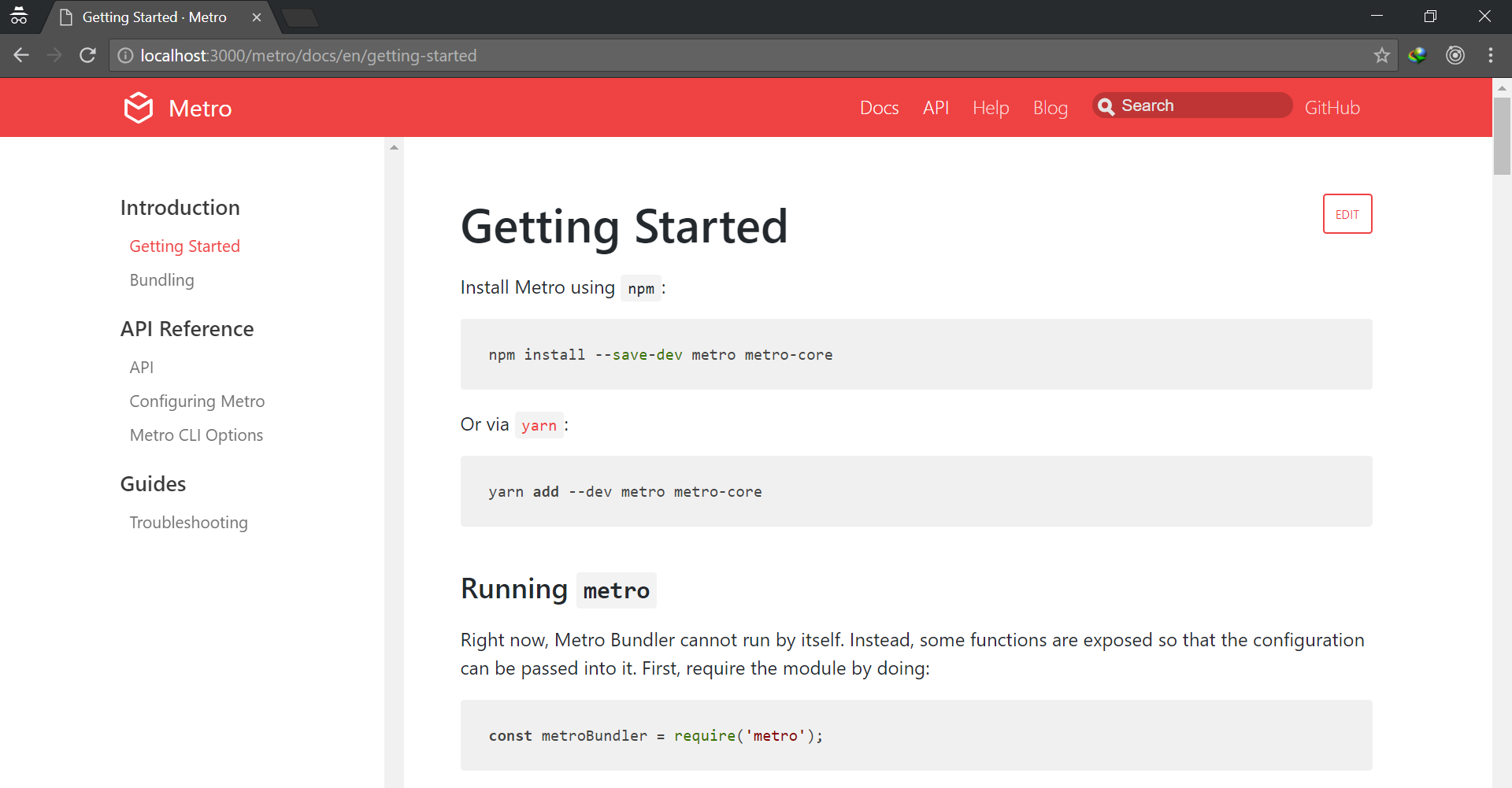
Task: Click the search magnifier icon
Action: tap(1106, 106)
